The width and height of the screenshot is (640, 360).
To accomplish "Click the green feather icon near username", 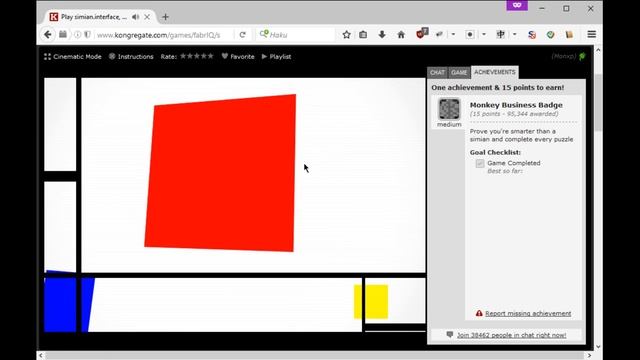I will [x=582, y=56].
